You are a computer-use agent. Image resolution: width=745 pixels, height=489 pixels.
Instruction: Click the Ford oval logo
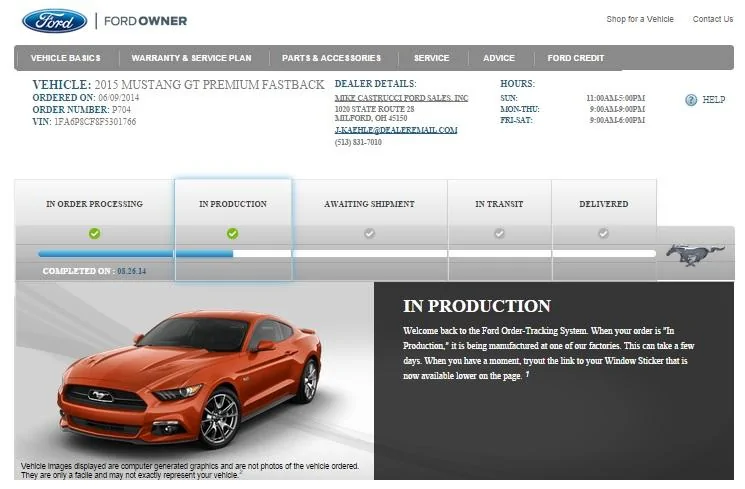click(55, 21)
